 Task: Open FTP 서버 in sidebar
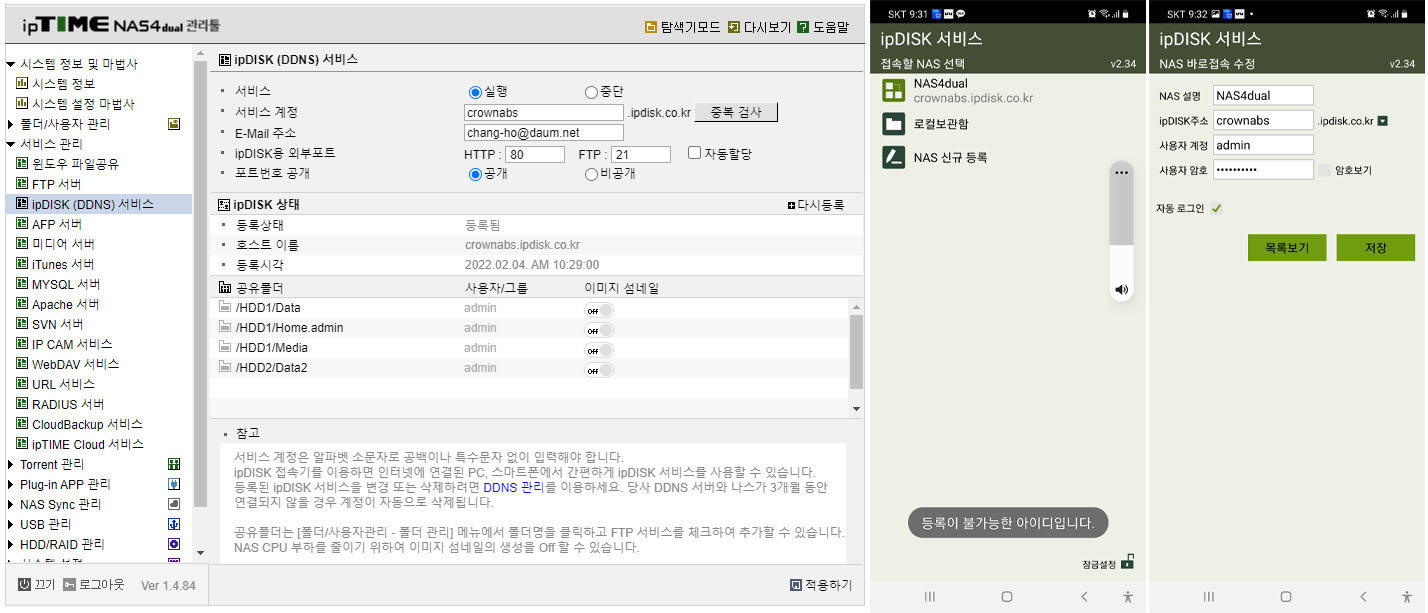[57, 184]
